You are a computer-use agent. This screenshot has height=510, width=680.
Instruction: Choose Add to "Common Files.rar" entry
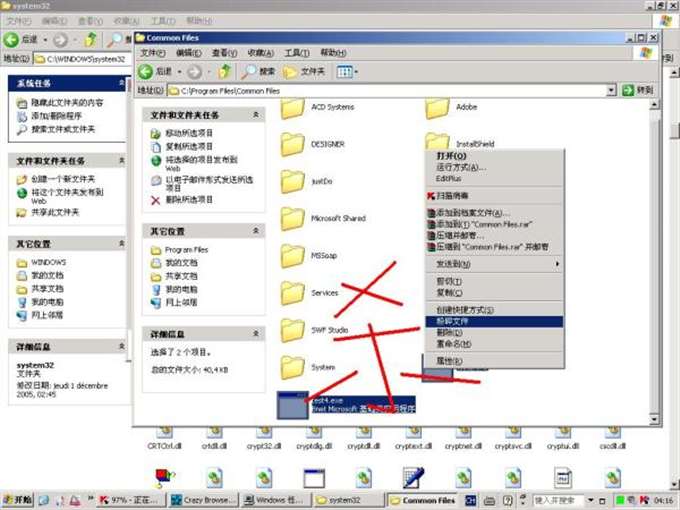tap(494, 224)
